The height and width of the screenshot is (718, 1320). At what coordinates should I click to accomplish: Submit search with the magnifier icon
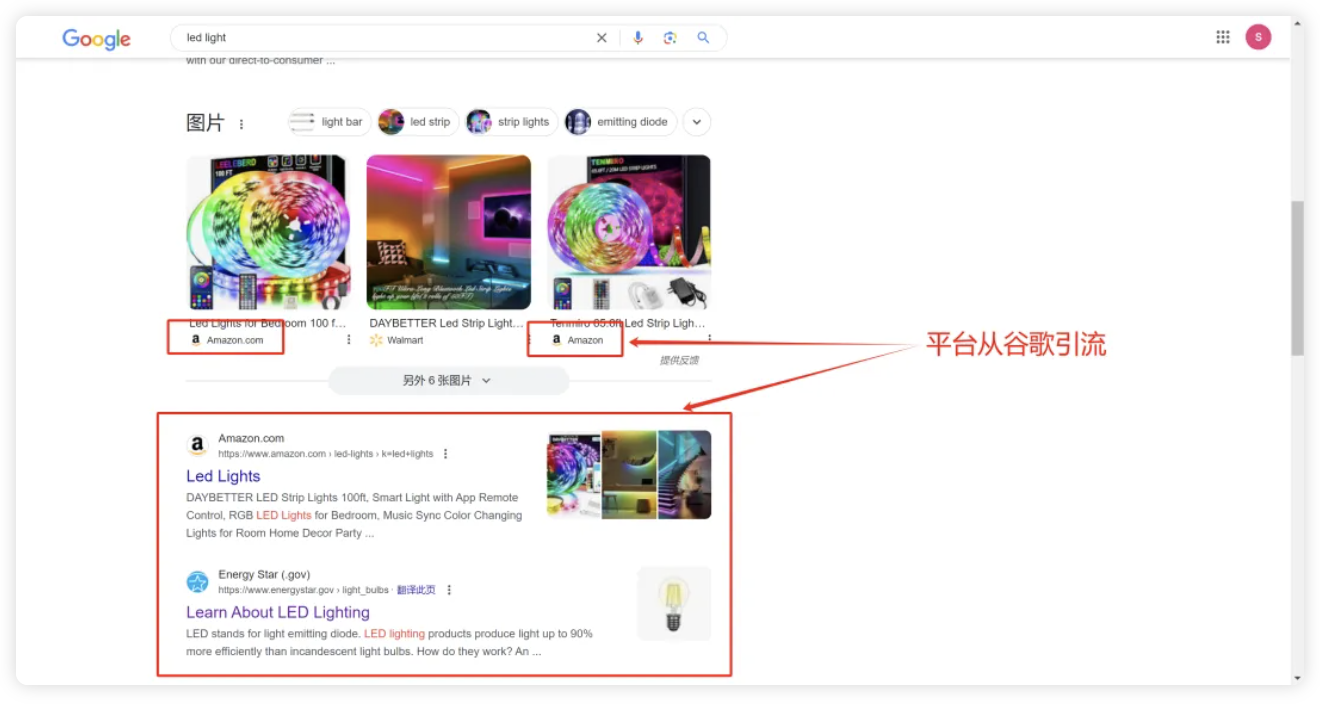(703, 38)
